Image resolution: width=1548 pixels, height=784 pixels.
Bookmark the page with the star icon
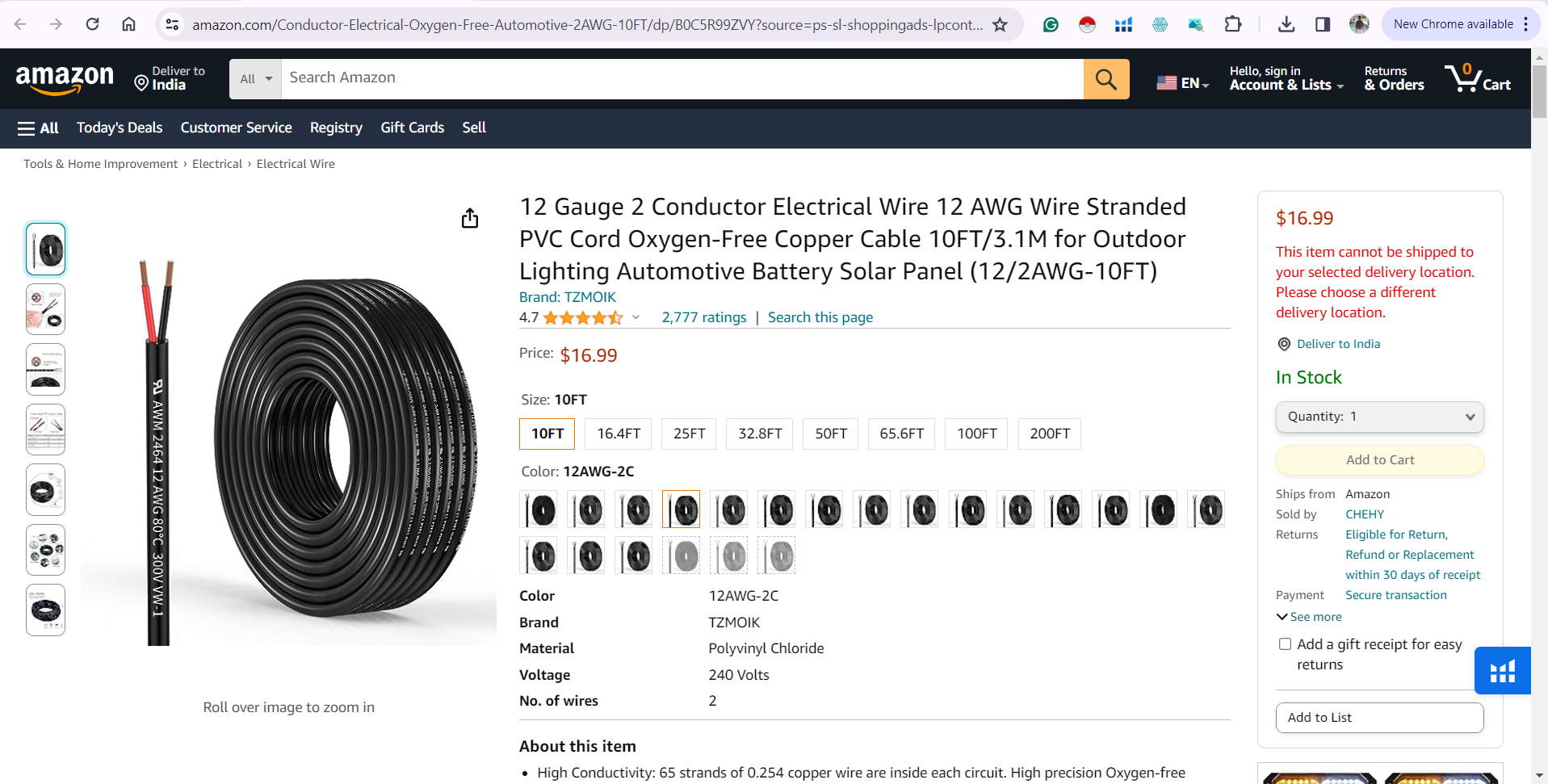pyautogui.click(x=1000, y=24)
